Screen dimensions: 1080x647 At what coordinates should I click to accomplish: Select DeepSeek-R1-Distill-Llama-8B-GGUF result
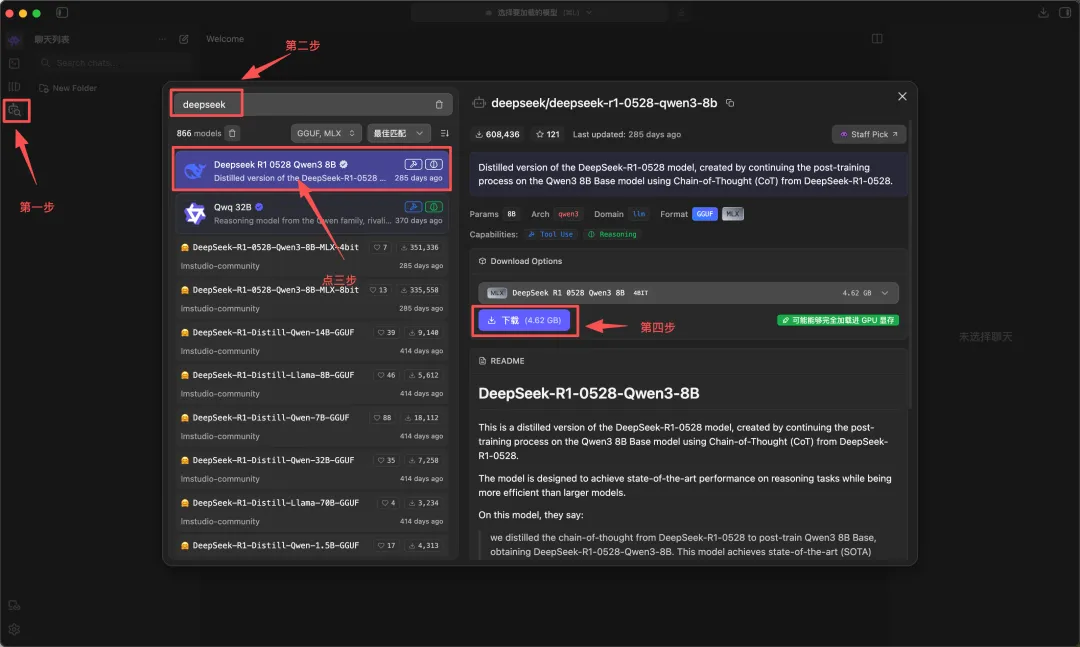click(x=312, y=384)
